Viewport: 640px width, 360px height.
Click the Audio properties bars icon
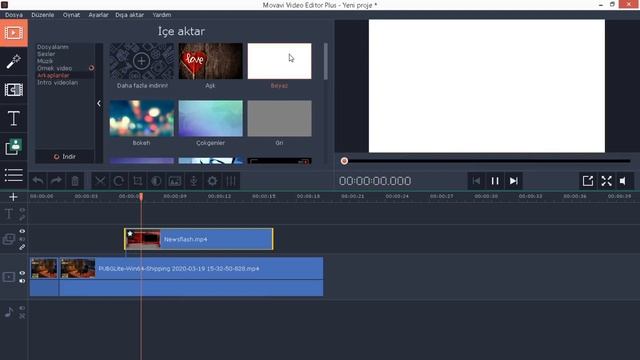(x=231, y=181)
